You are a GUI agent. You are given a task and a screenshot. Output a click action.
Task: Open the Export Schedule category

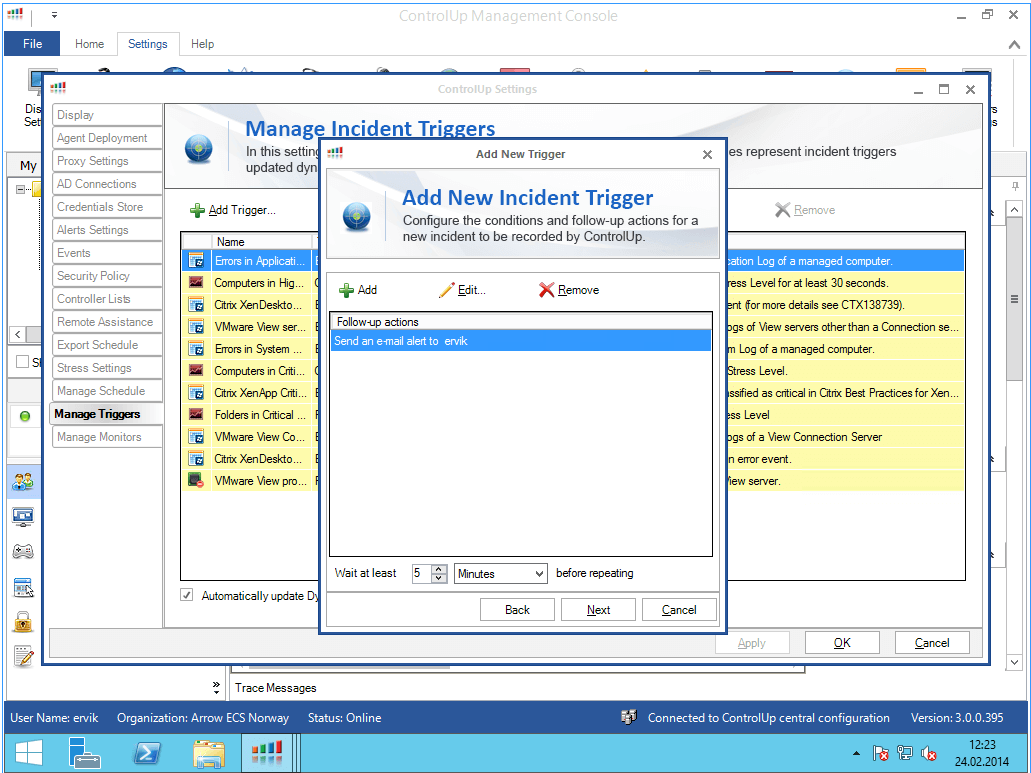click(107, 345)
